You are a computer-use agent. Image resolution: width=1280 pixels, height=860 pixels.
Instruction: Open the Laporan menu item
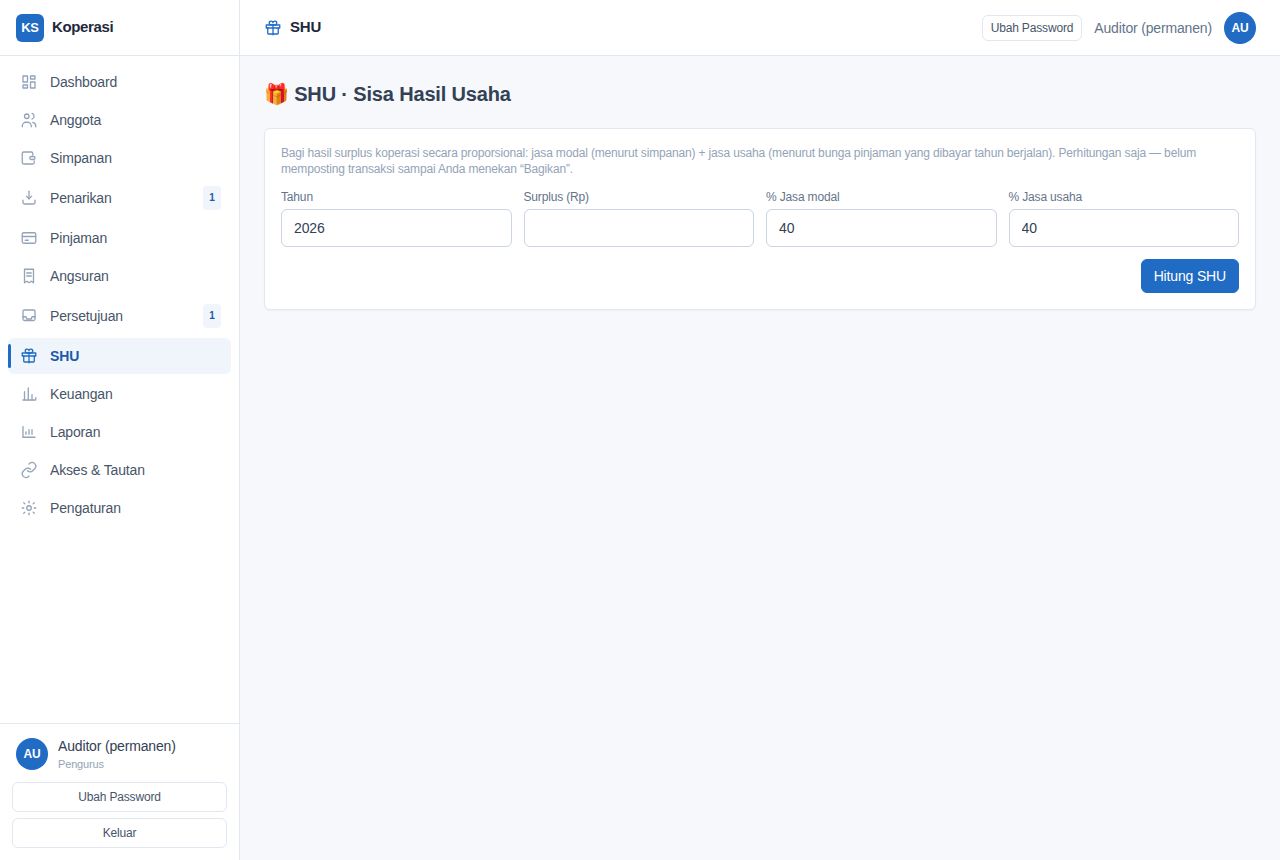(119, 432)
